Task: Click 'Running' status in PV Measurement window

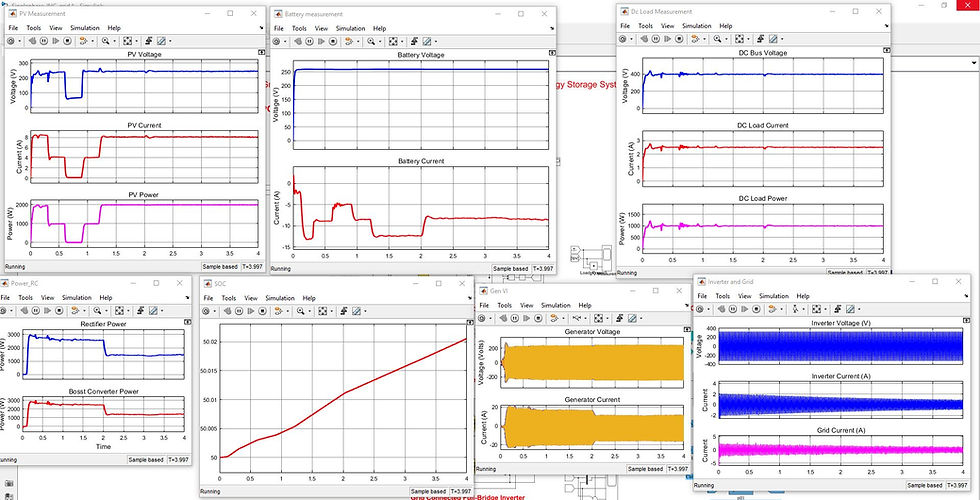Action: coord(14,266)
